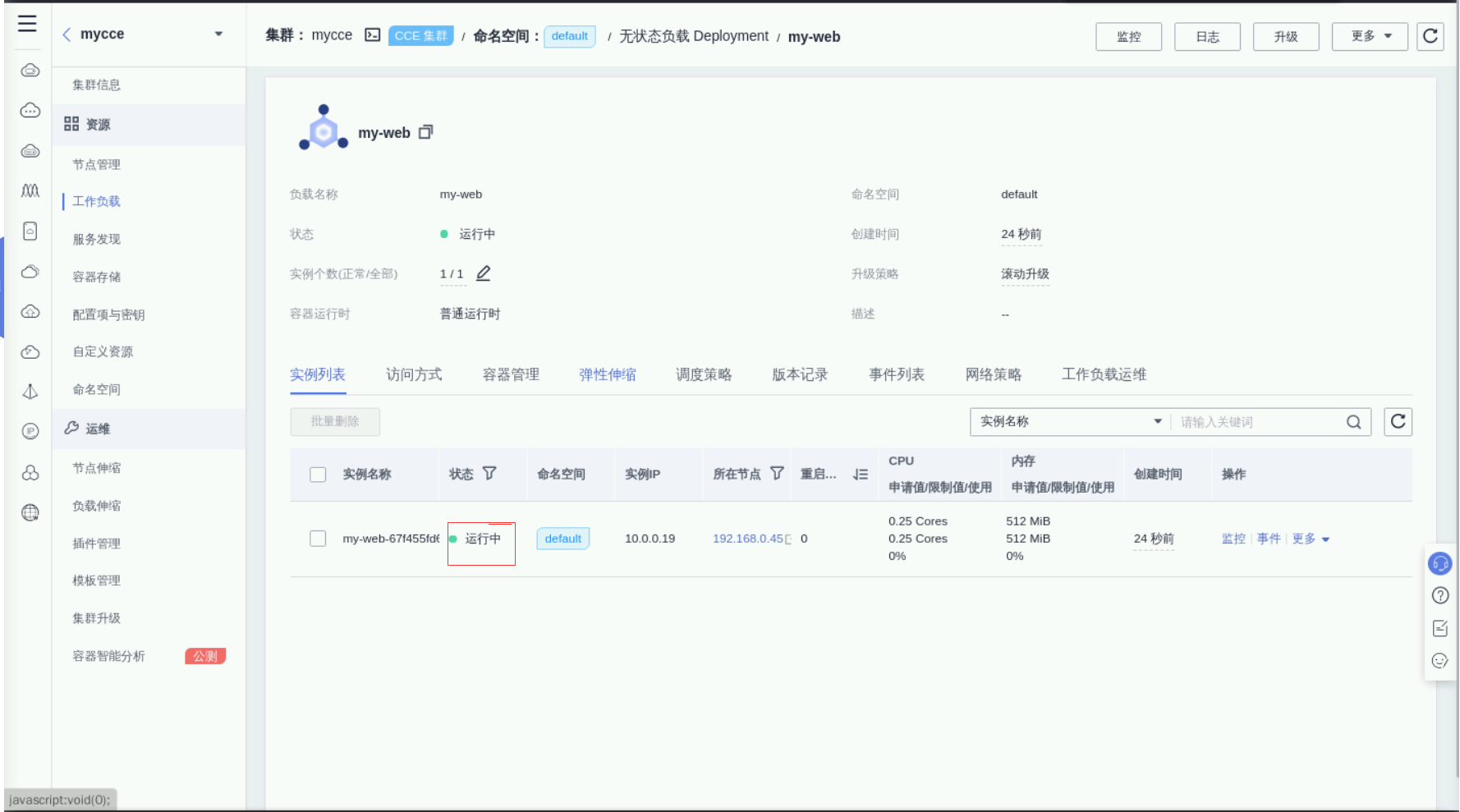The width and height of the screenshot is (1460, 812).
Task: View the 版本记录 tab
Action: tap(800, 374)
